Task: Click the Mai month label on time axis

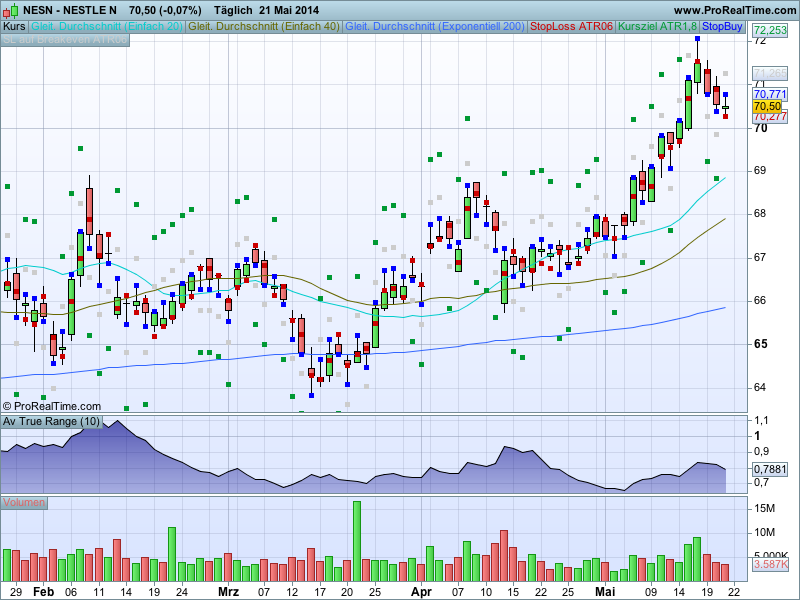Action: [605, 592]
